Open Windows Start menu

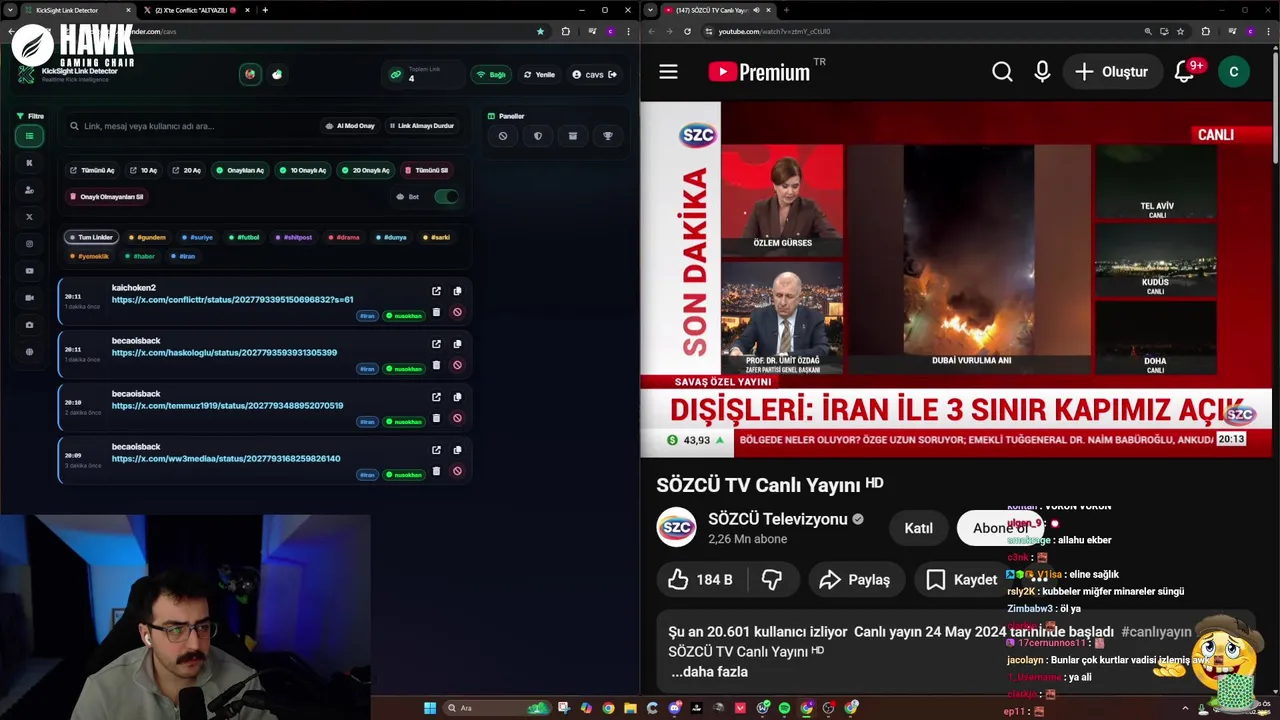point(430,708)
